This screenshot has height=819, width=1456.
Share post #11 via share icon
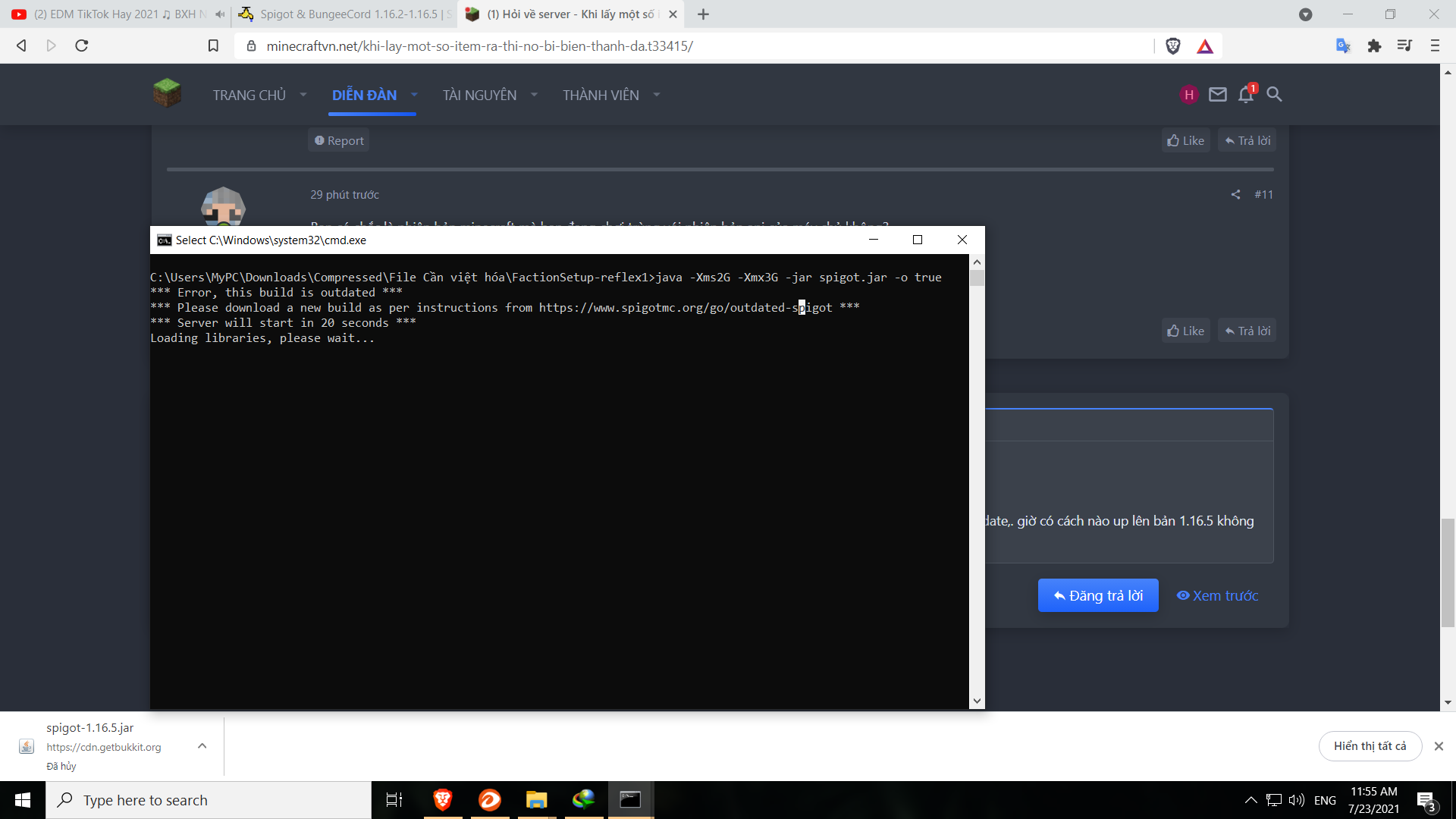pyautogui.click(x=1235, y=195)
